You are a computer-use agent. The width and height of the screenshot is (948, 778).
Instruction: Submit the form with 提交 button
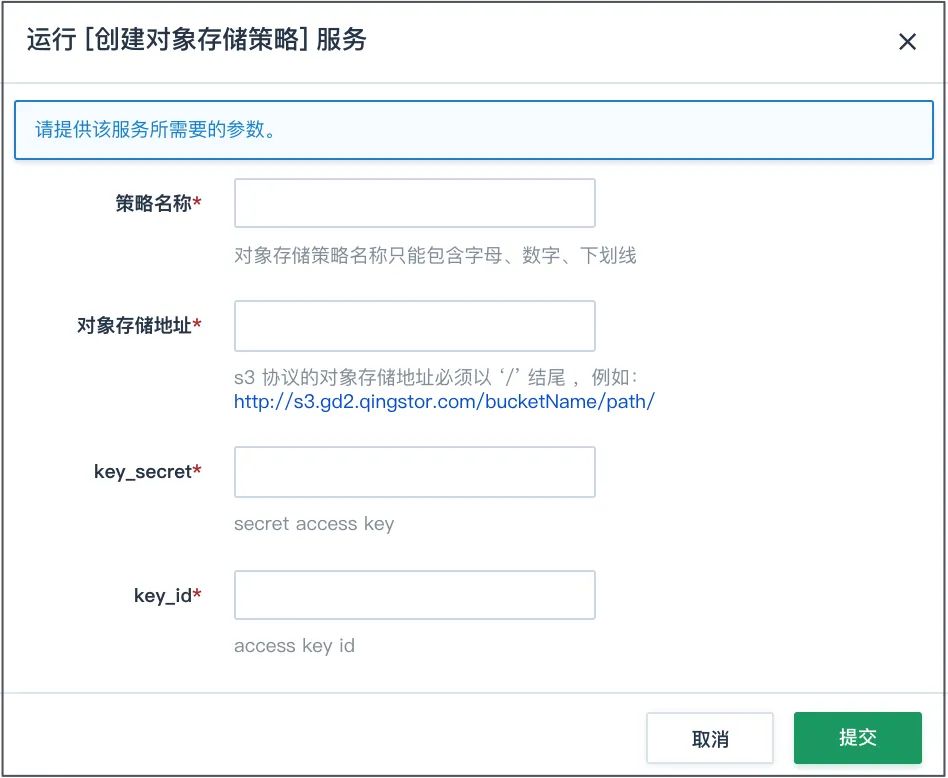coord(857,737)
